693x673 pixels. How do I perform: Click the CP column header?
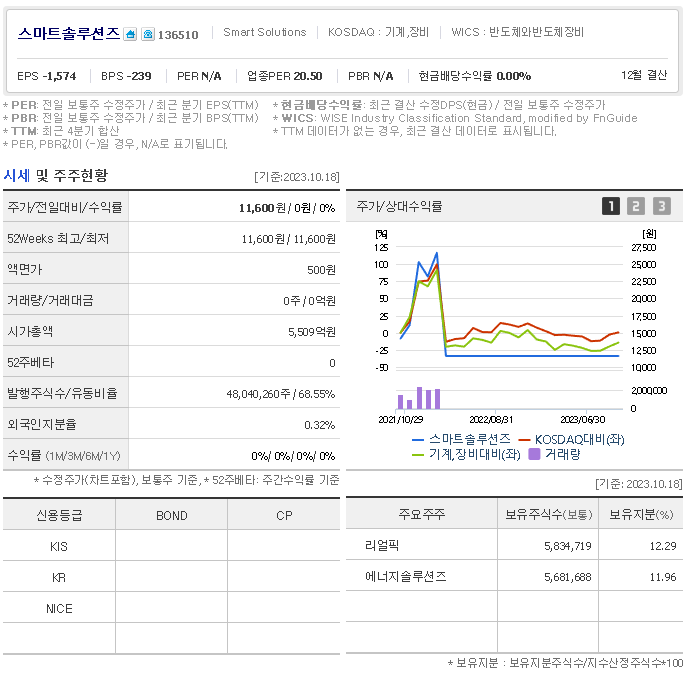[284, 516]
